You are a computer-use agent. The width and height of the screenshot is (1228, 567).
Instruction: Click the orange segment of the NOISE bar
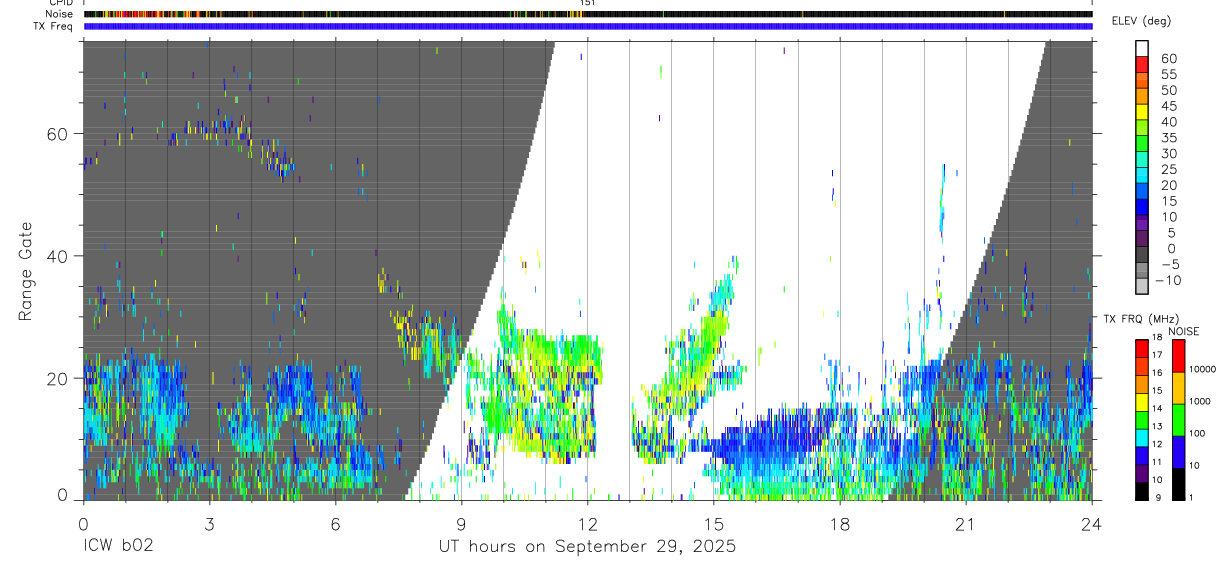(x=1178, y=387)
